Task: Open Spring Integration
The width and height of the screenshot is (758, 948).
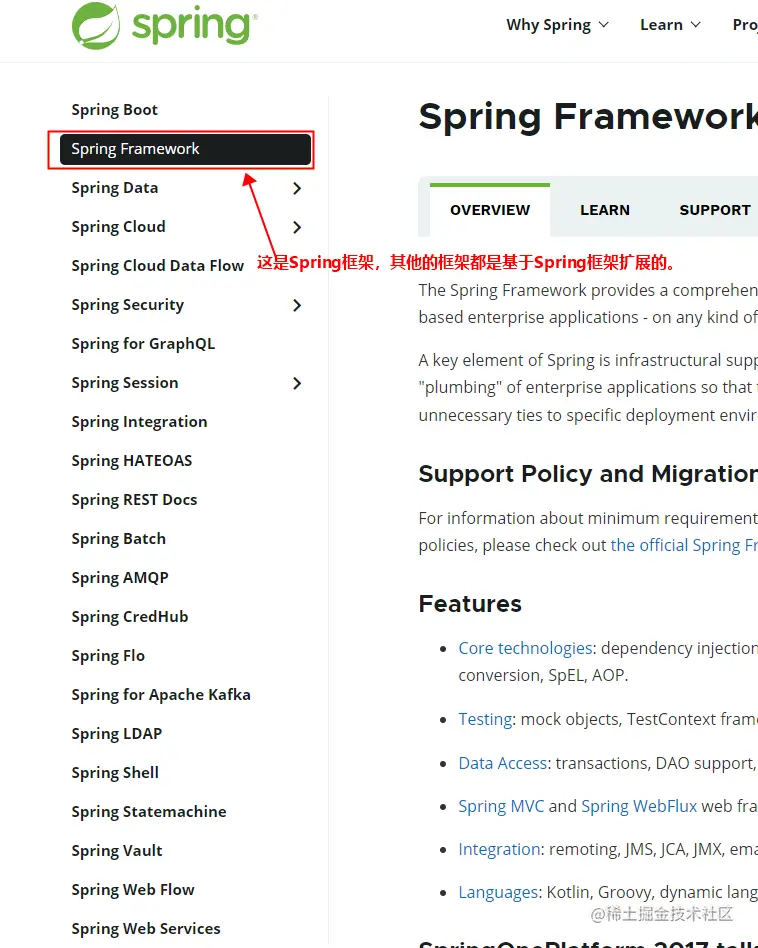Action: point(139,422)
